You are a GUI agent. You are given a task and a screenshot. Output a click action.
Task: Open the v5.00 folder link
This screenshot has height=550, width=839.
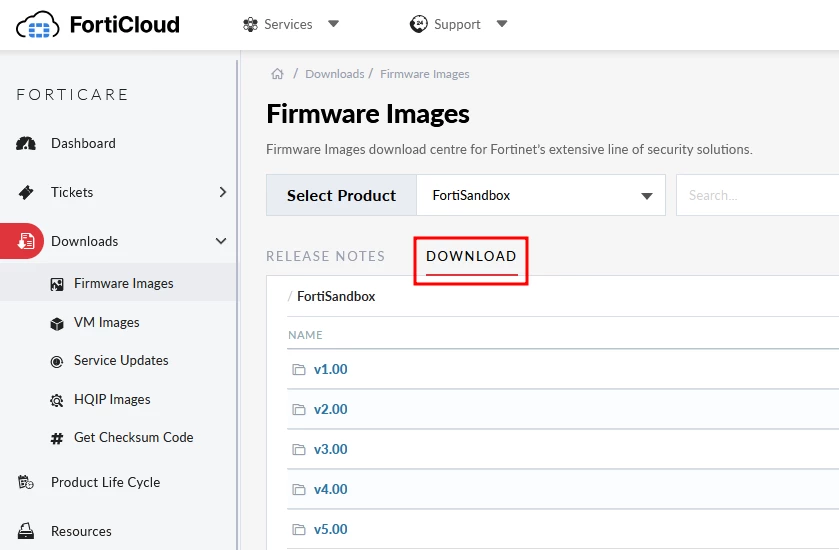pyautogui.click(x=331, y=530)
